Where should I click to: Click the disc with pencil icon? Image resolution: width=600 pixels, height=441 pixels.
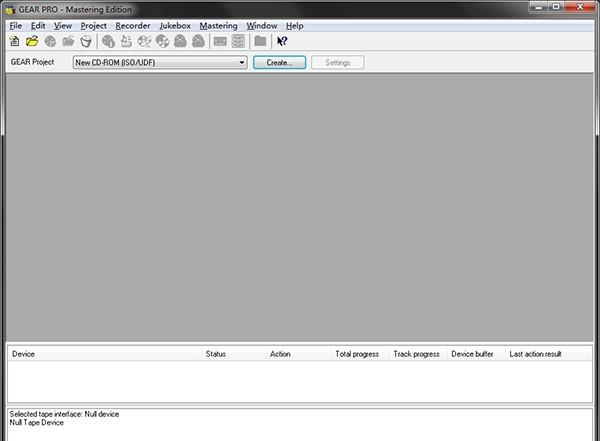click(x=144, y=41)
